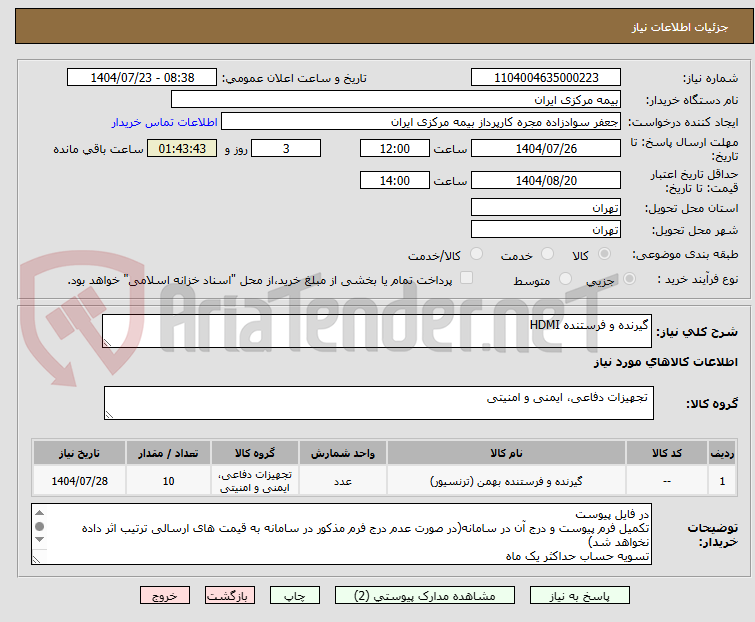Select the کالا/خدمت radio button
The width and height of the screenshot is (755, 622).
click(x=476, y=254)
